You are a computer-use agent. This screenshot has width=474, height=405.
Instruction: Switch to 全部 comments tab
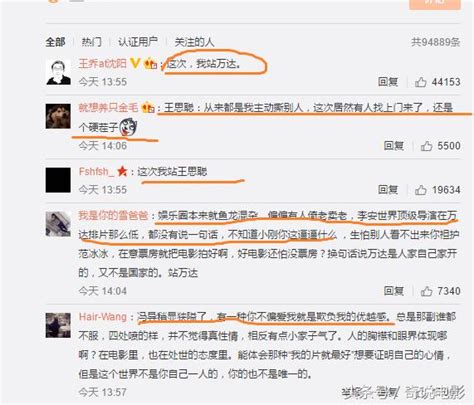pyautogui.click(x=55, y=42)
